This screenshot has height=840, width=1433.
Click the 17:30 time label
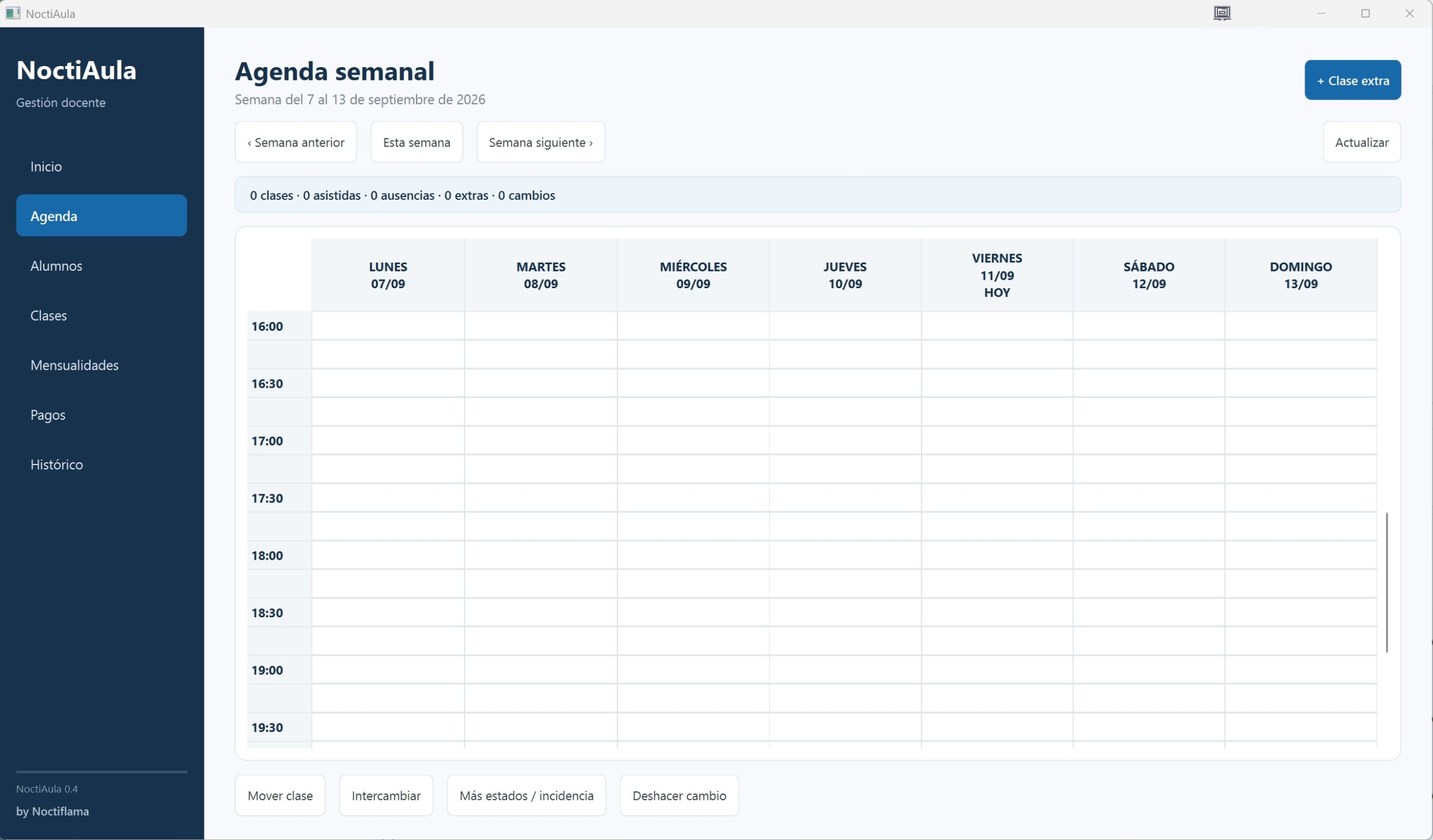(x=267, y=499)
